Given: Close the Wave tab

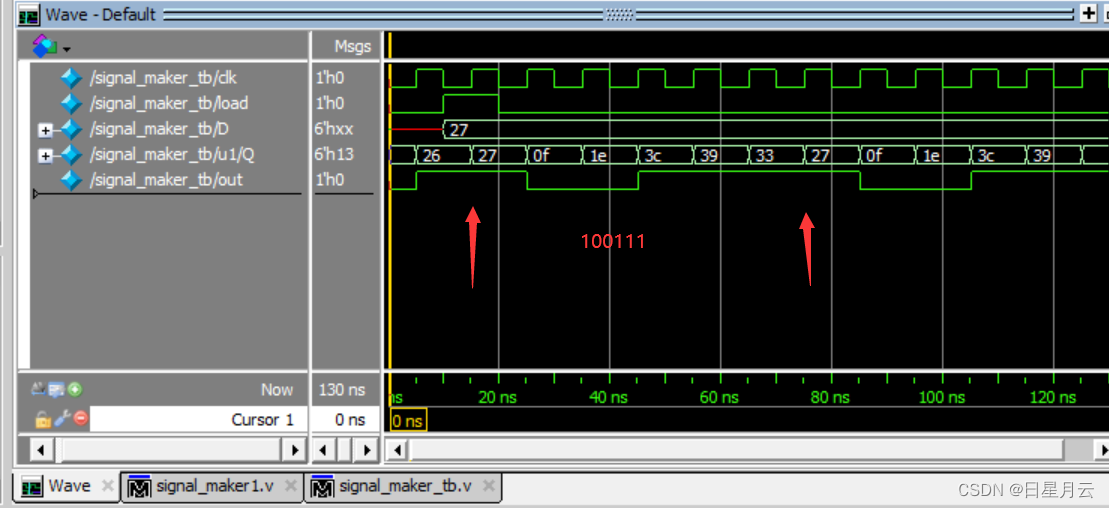Looking at the screenshot, I should 108,486.
